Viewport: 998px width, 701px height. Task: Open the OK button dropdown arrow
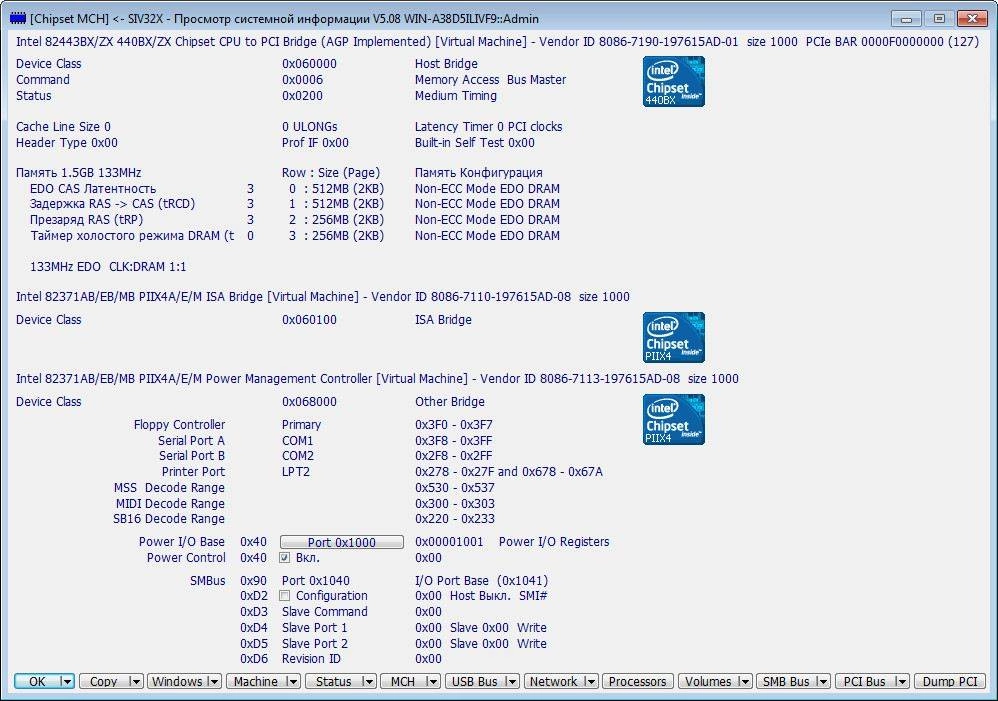tap(66, 681)
